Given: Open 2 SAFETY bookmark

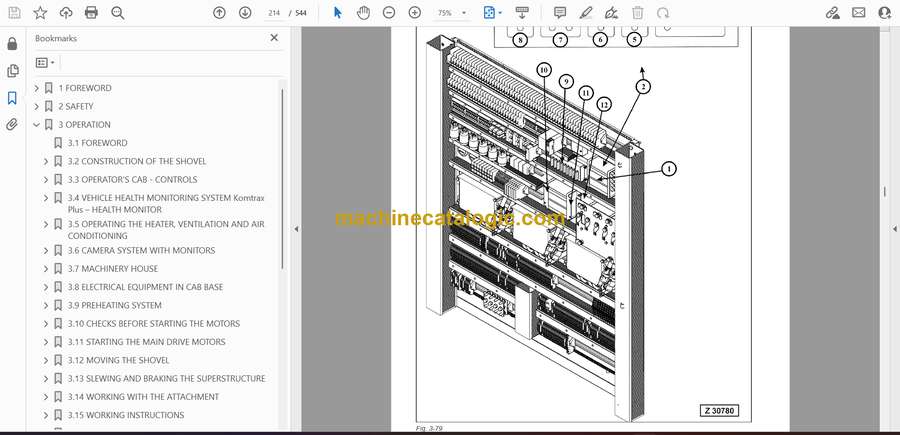Looking at the screenshot, I should click(x=76, y=106).
